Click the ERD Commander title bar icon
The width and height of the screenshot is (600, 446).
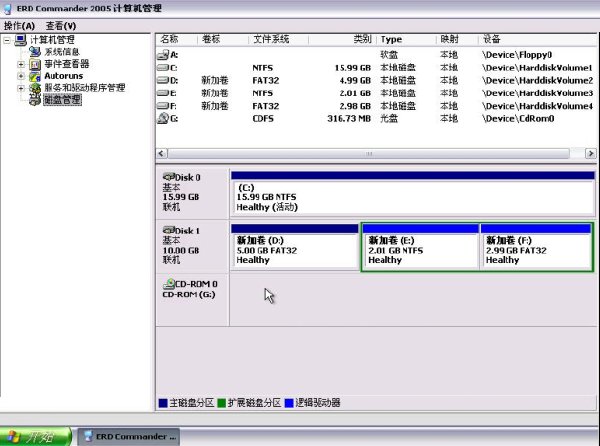pyautogui.click(x=7, y=8)
